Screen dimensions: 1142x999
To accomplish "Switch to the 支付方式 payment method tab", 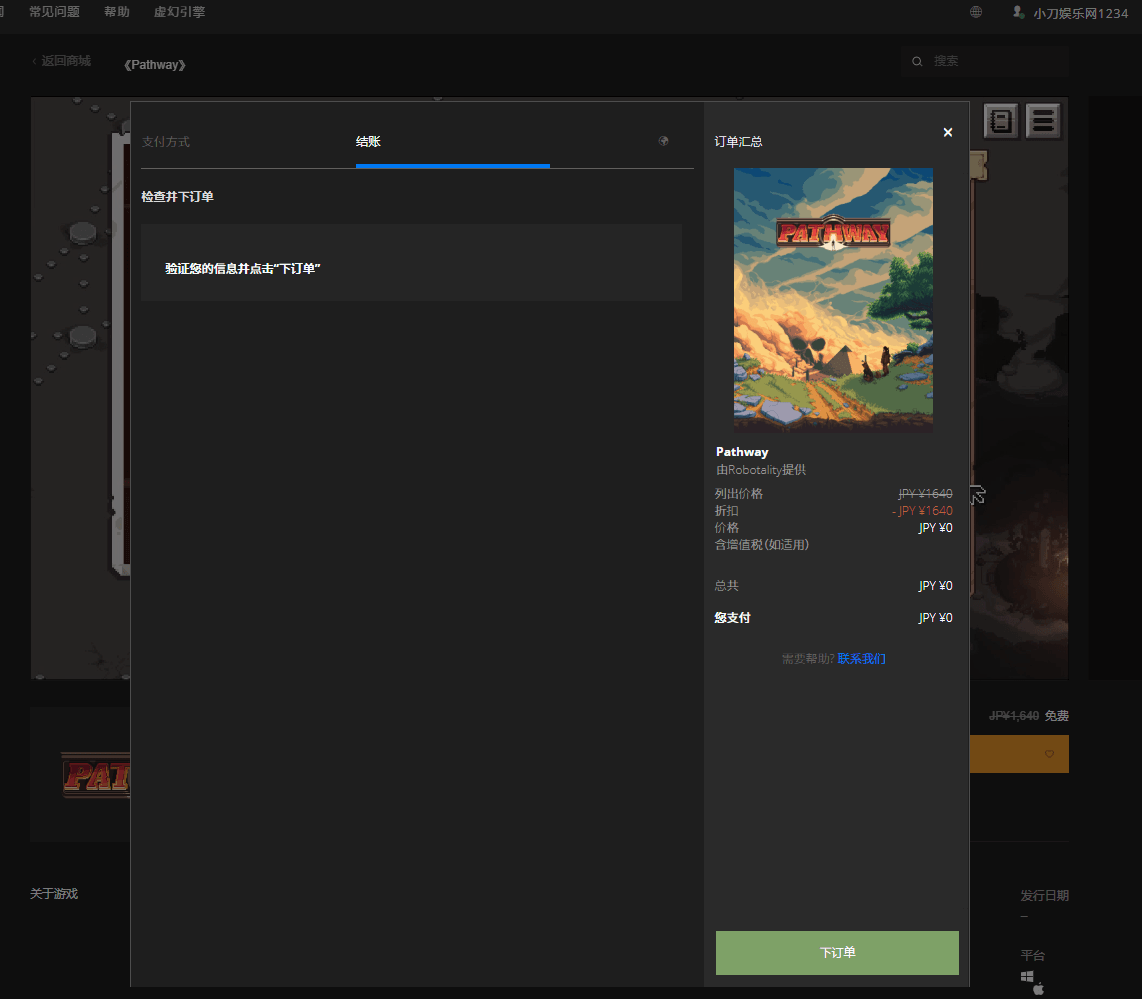I will click(165, 141).
